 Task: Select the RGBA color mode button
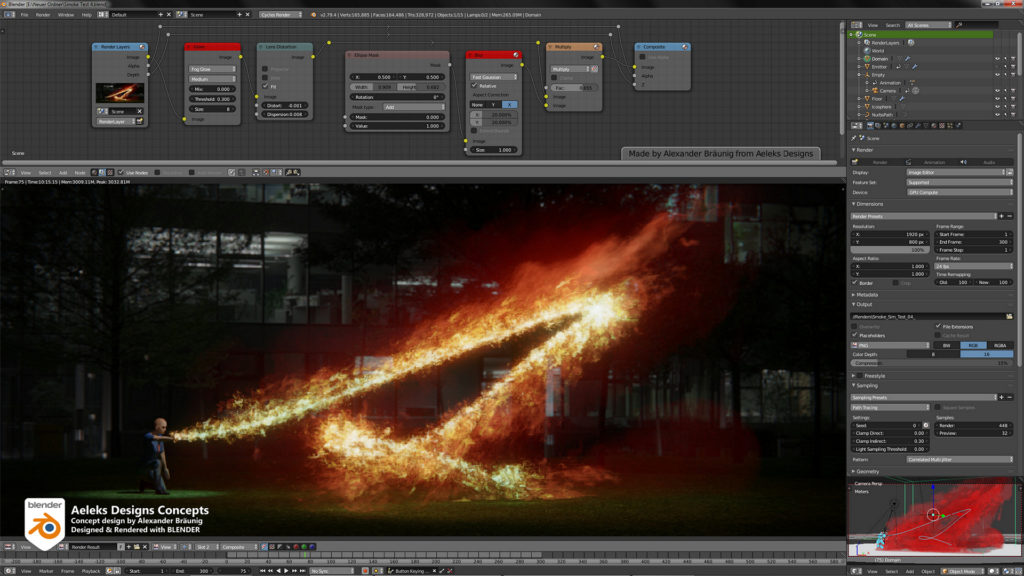(1000, 345)
